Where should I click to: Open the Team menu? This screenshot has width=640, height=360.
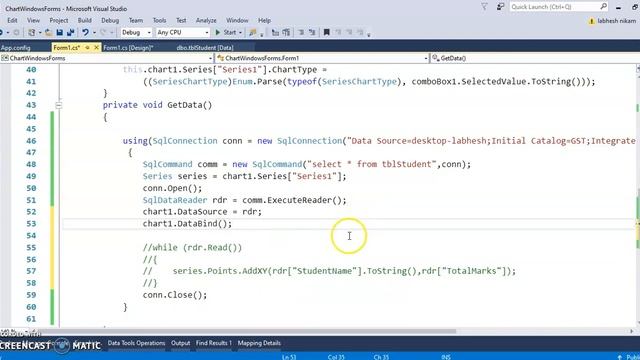(x=136, y=20)
